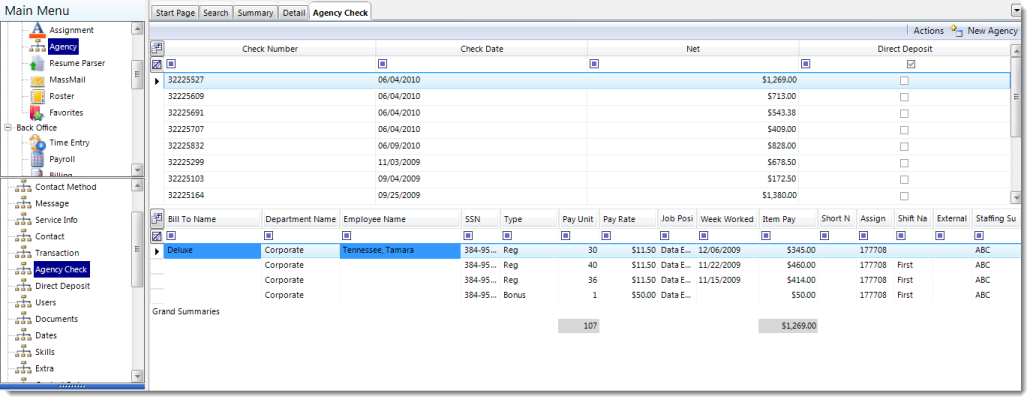Select Direct Deposit in the lower tree

click(62, 286)
